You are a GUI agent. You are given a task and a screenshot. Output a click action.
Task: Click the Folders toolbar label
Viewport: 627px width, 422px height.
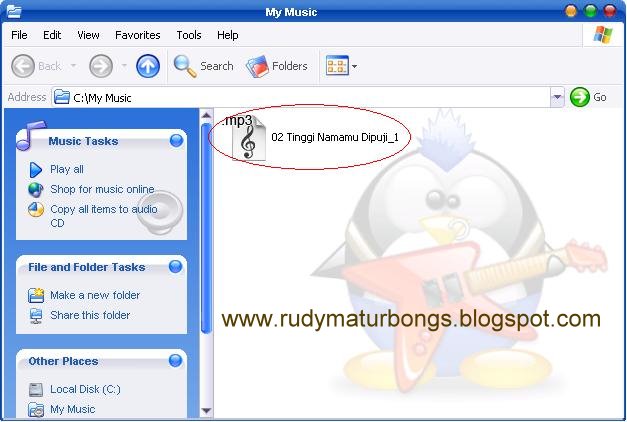tap(290, 66)
